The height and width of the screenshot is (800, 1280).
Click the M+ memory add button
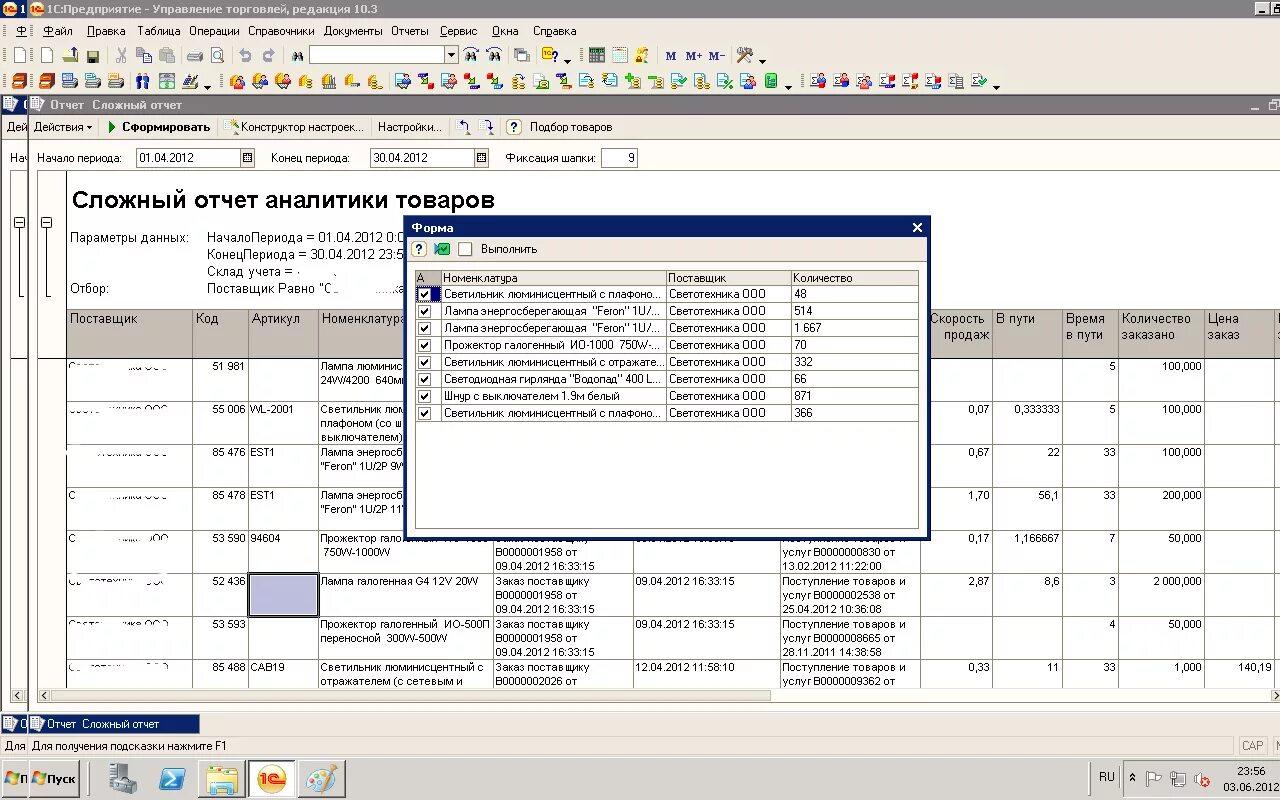point(693,56)
